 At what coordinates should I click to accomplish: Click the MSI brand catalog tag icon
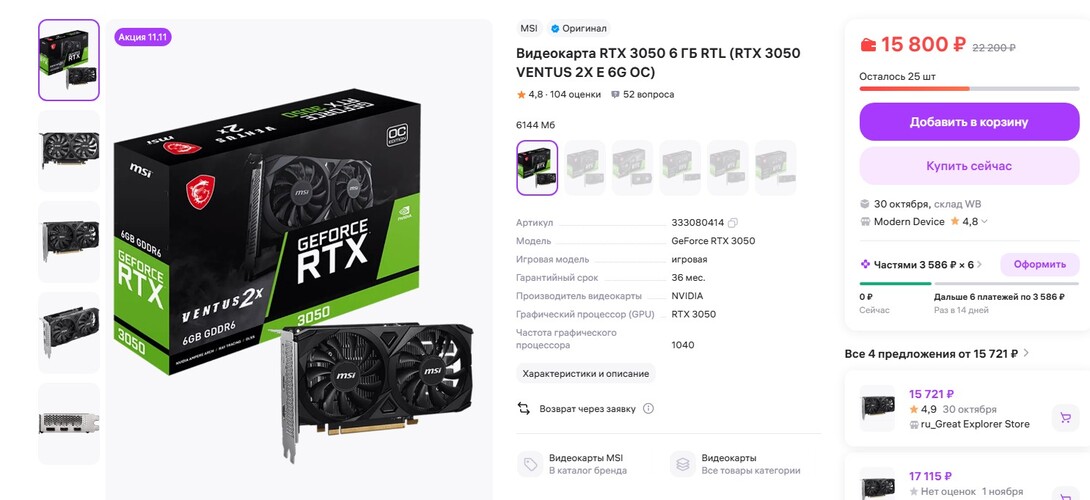tap(530, 464)
